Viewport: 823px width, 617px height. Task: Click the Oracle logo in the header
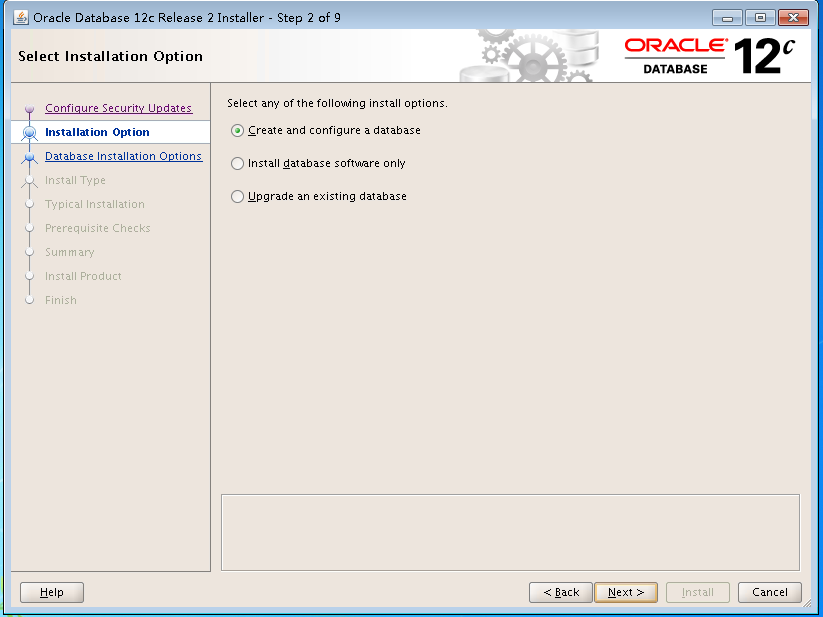[x=672, y=47]
